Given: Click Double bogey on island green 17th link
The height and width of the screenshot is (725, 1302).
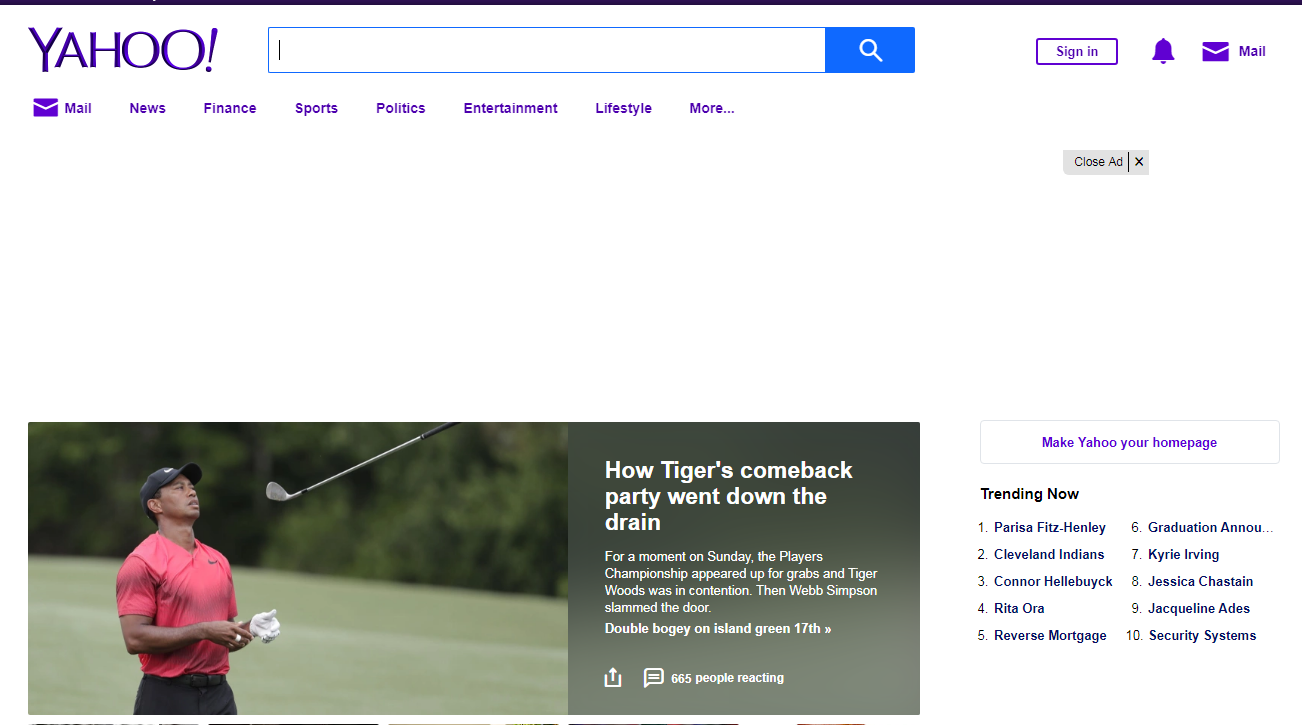Looking at the screenshot, I should click(718, 628).
